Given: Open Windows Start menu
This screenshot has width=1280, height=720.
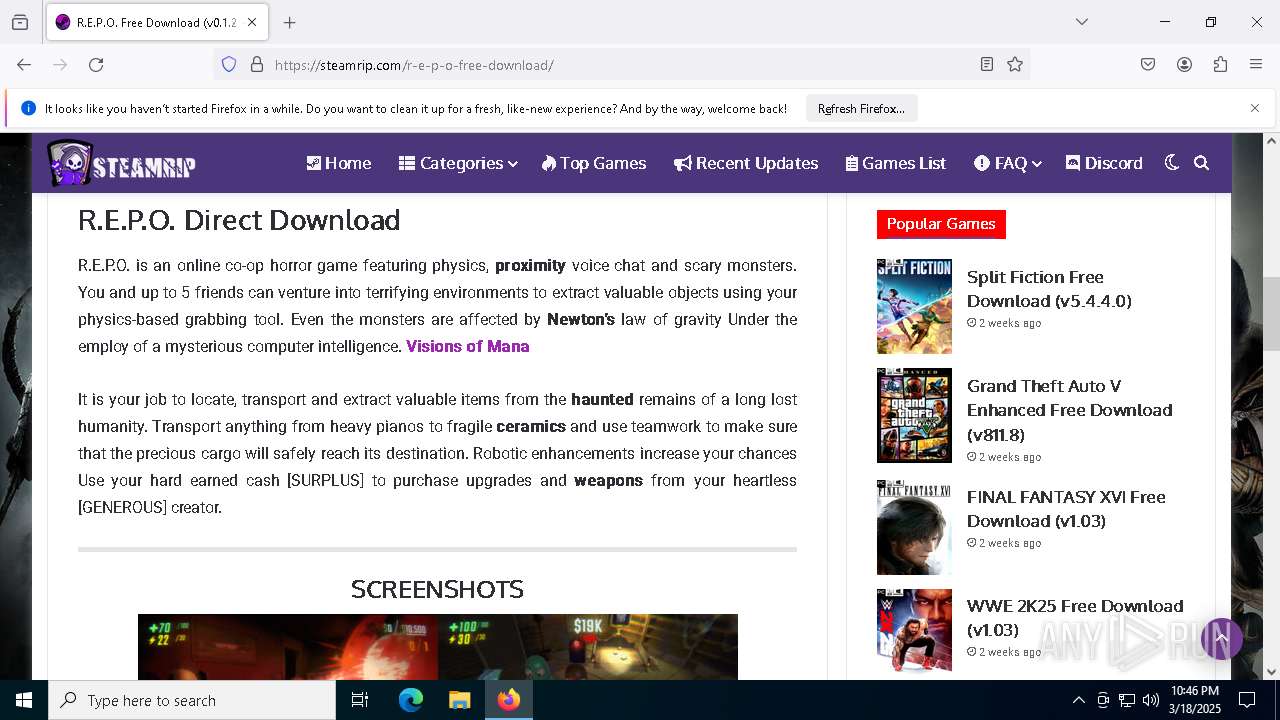Looking at the screenshot, I should coord(24,700).
